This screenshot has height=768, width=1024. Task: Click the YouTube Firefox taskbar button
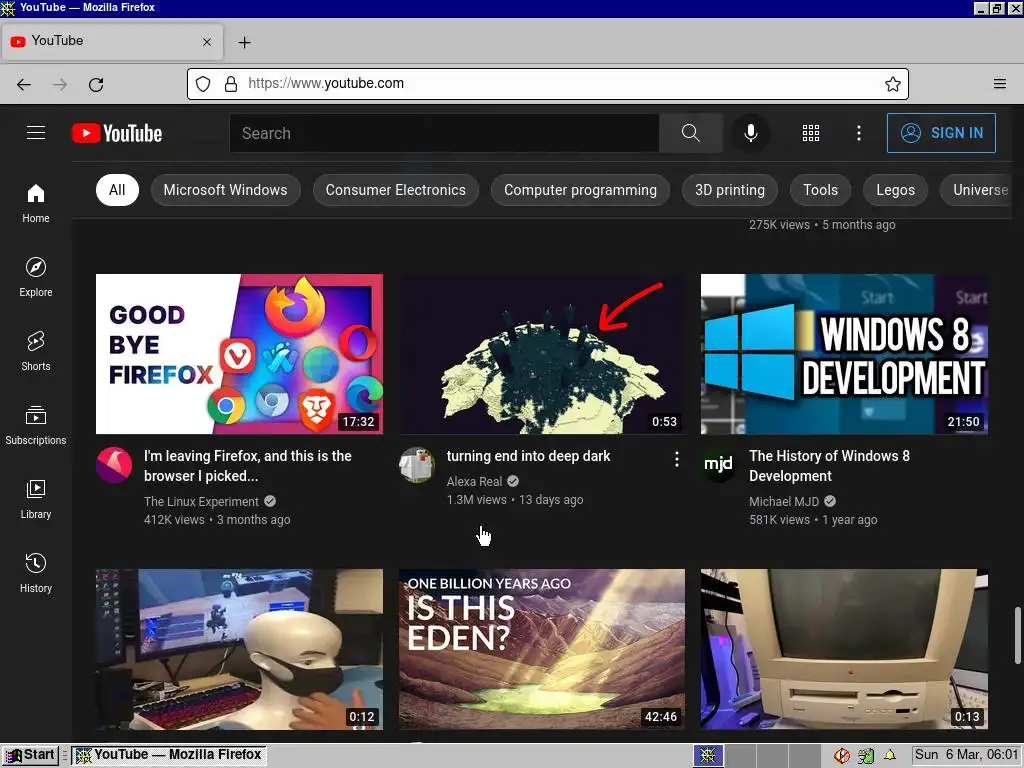pyautogui.click(x=169, y=756)
